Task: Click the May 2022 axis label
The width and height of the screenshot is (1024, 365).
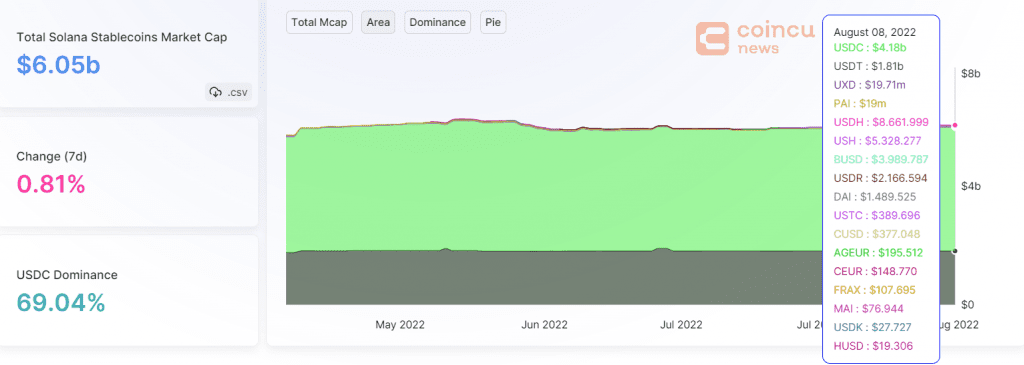Action: click(400, 325)
